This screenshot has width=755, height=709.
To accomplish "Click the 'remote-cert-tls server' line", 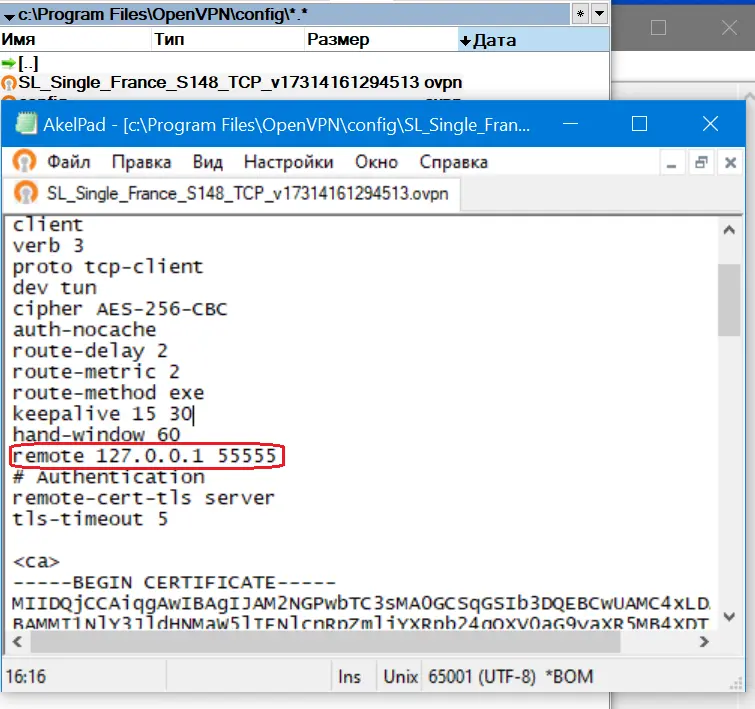I will pyautogui.click(x=143, y=498).
